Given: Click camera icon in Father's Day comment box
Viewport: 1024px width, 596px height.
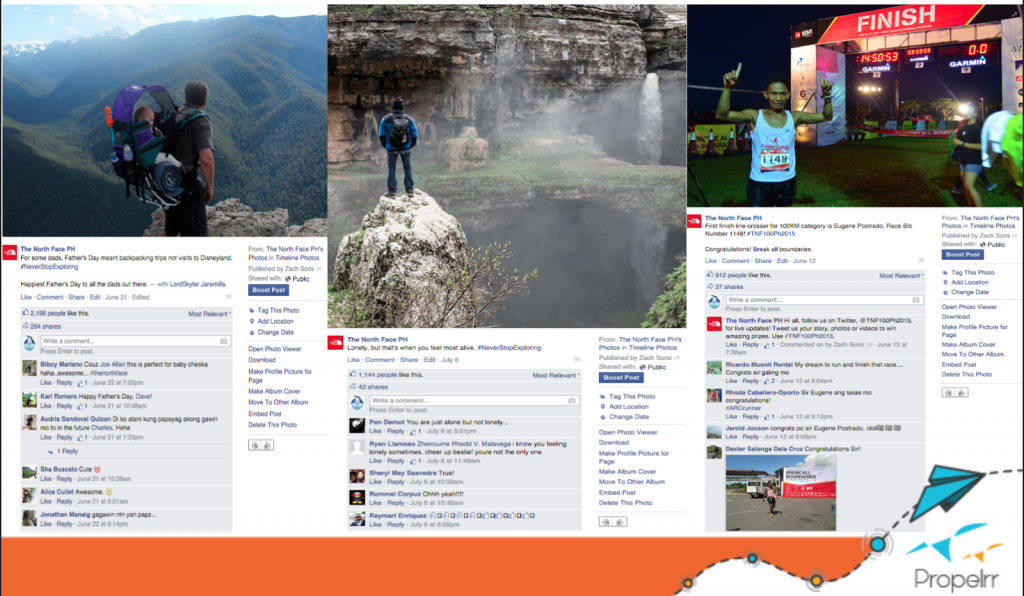Looking at the screenshot, I should (224, 341).
